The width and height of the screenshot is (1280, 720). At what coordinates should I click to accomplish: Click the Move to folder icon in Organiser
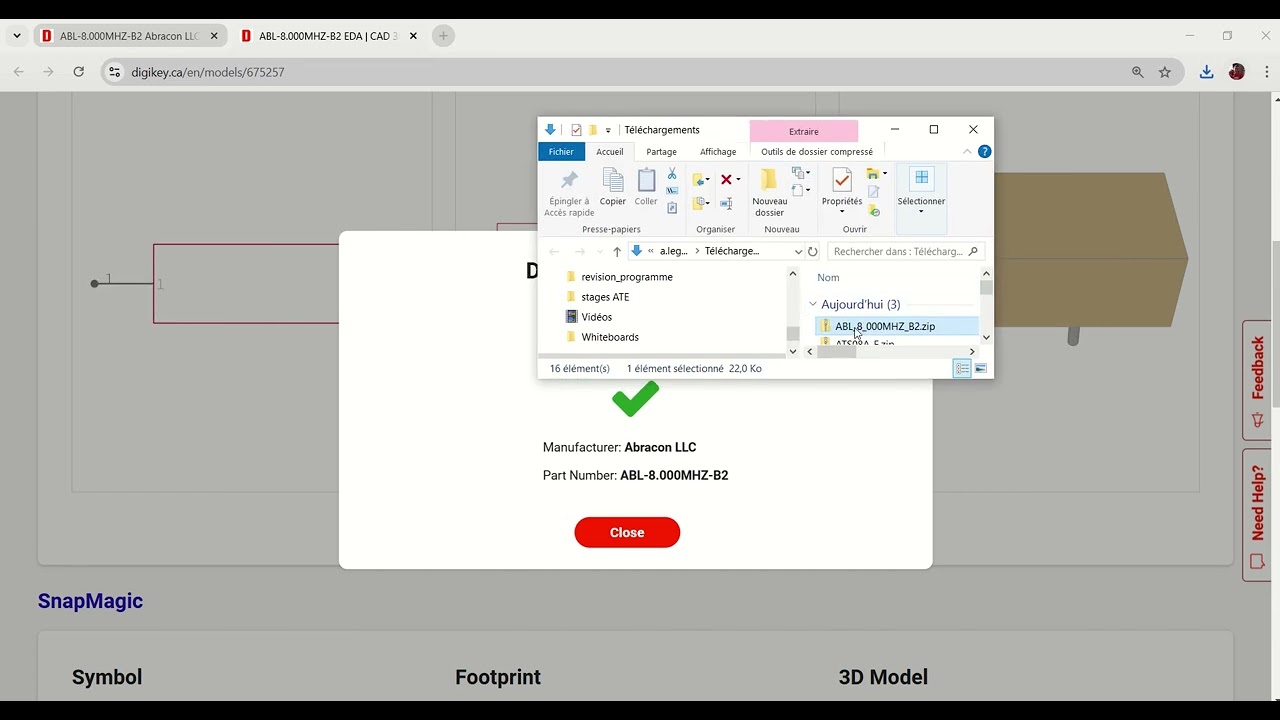click(x=700, y=180)
